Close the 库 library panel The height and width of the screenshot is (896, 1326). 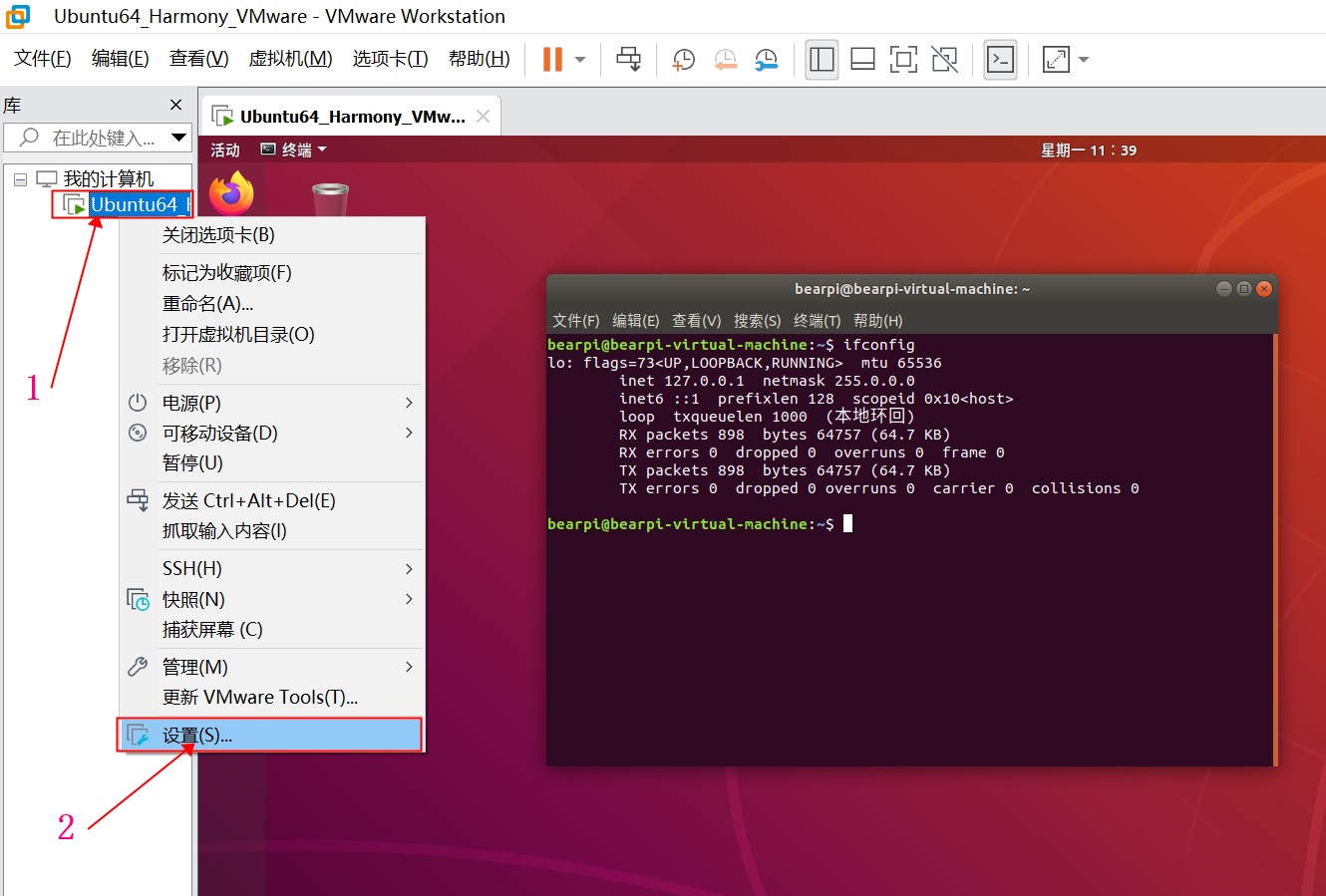[x=176, y=105]
